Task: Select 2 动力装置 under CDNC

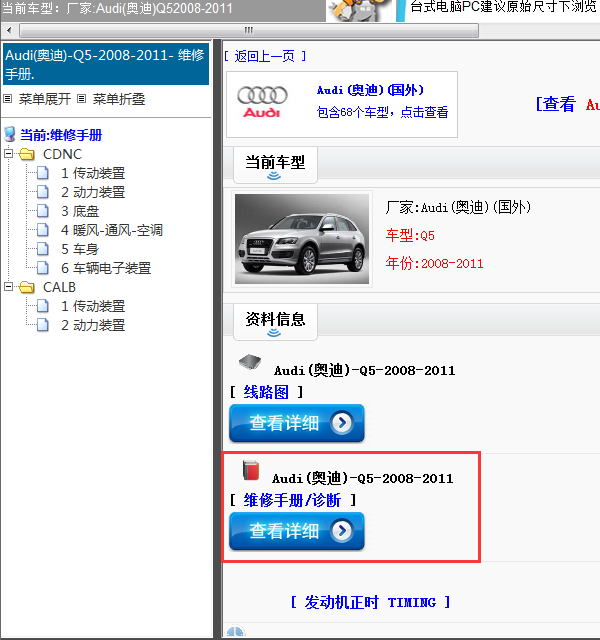Action: pos(93,192)
